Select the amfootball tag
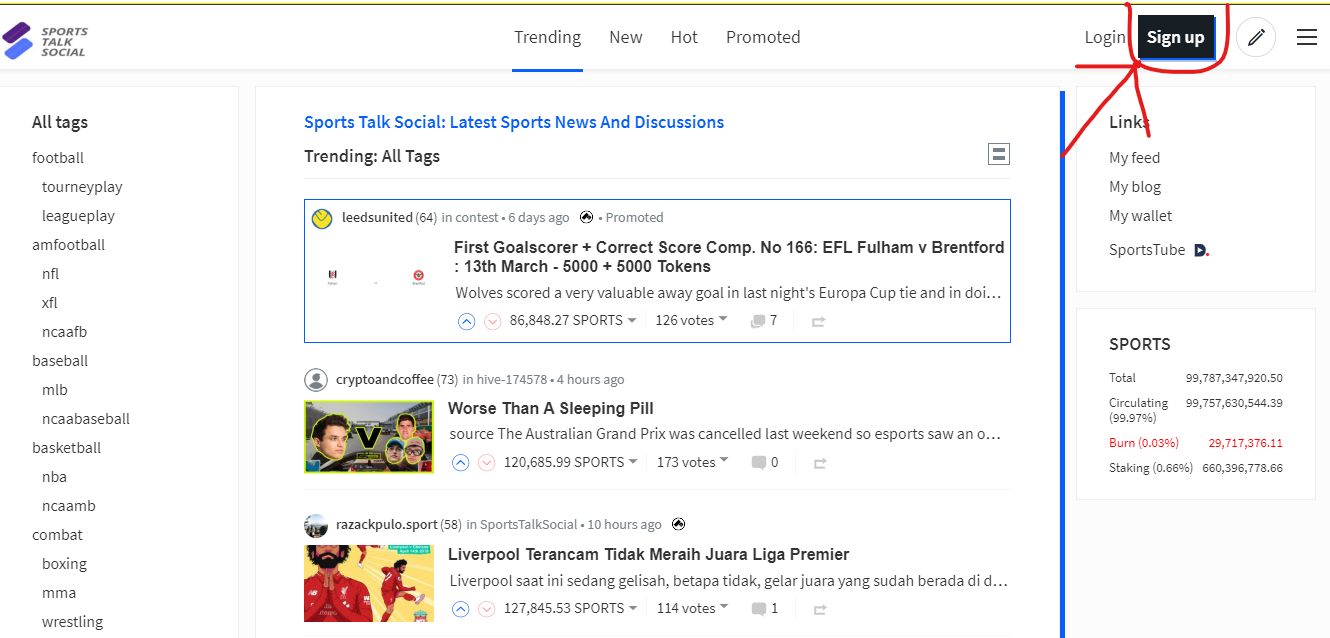 click(x=68, y=245)
